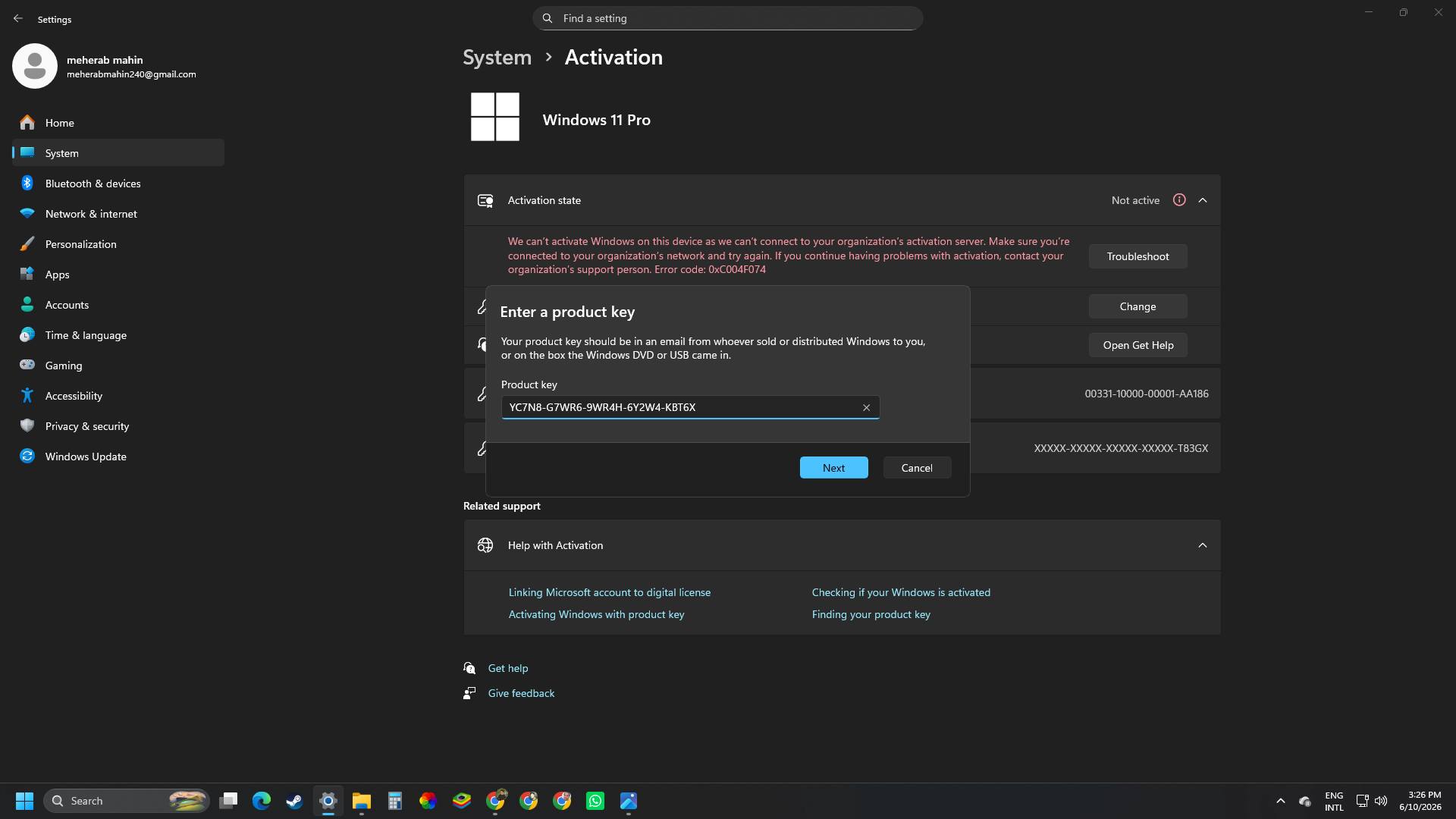This screenshot has height=819, width=1456.
Task: Open Calculator from the taskbar
Action: 395,801
